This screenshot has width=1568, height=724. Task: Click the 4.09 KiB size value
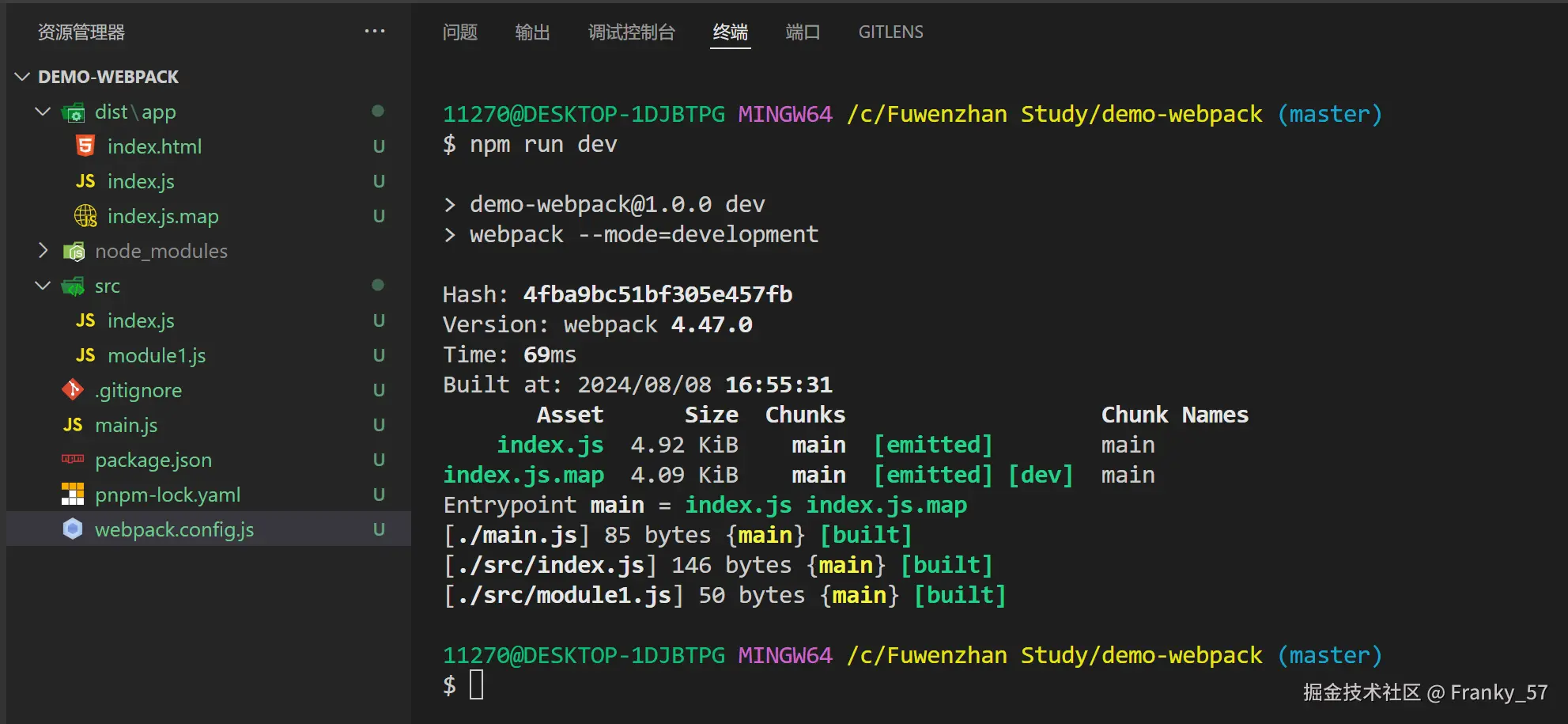coord(685,475)
